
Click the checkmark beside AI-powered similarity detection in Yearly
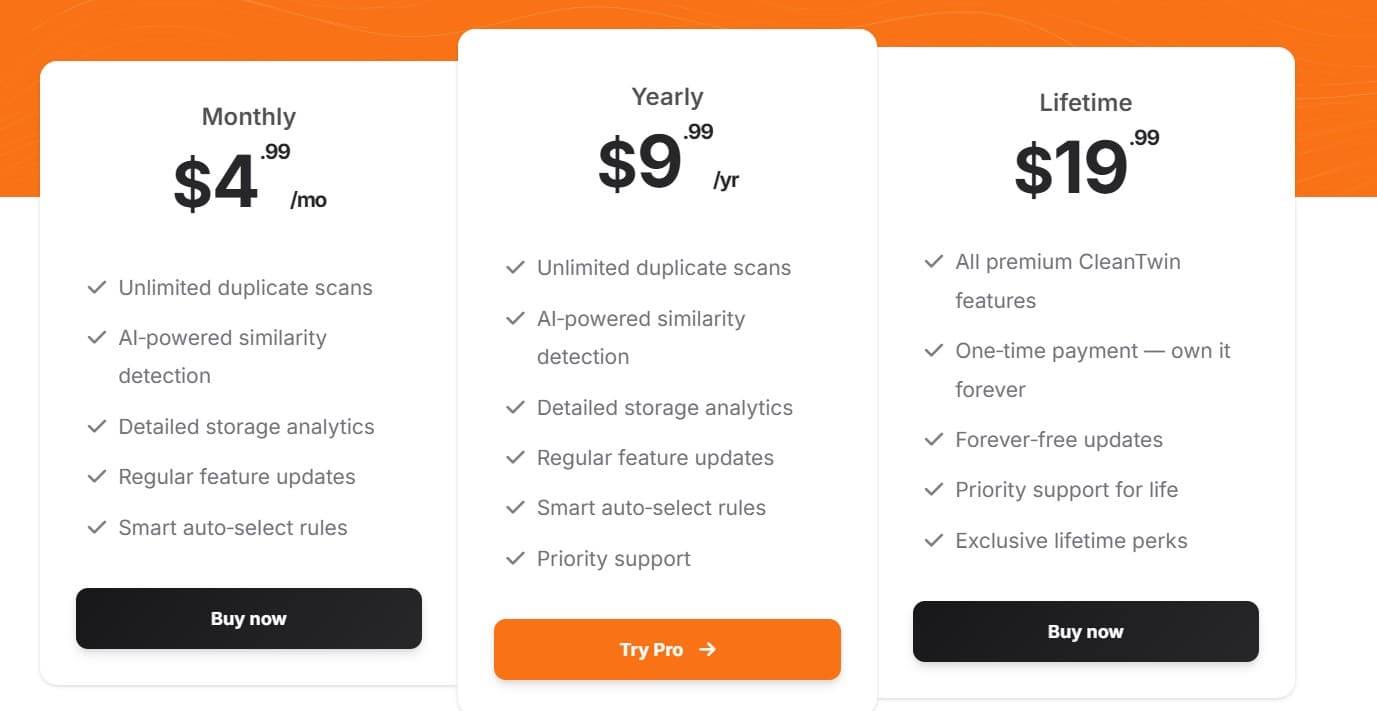click(x=516, y=318)
